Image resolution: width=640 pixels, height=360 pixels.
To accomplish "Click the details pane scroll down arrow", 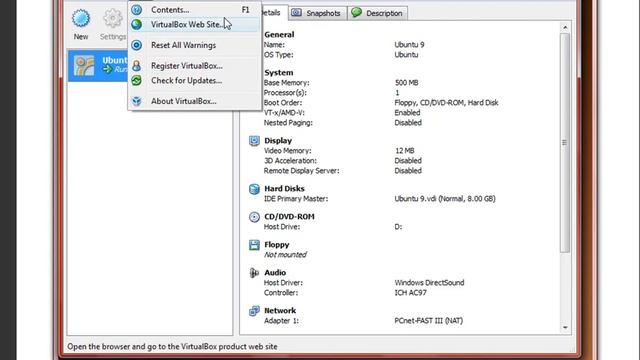I will click(565, 327).
